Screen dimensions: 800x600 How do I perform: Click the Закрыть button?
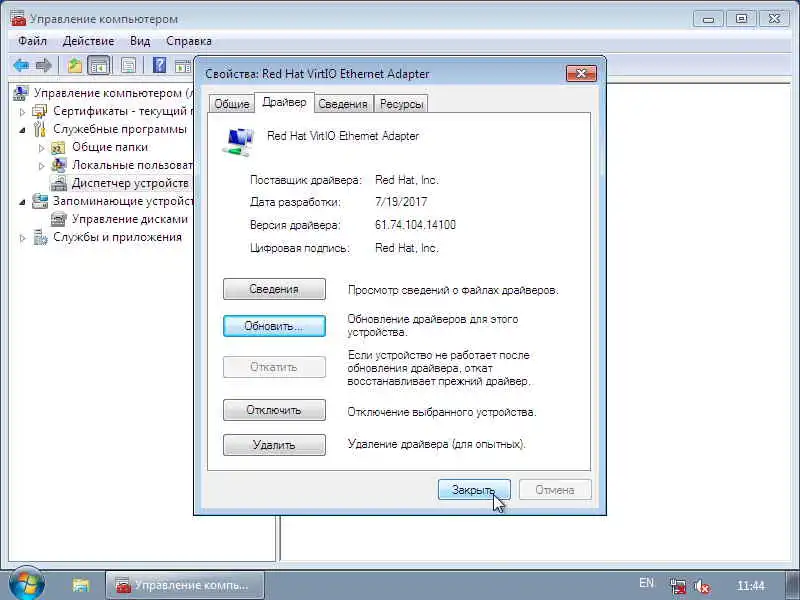click(x=474, y=490)
